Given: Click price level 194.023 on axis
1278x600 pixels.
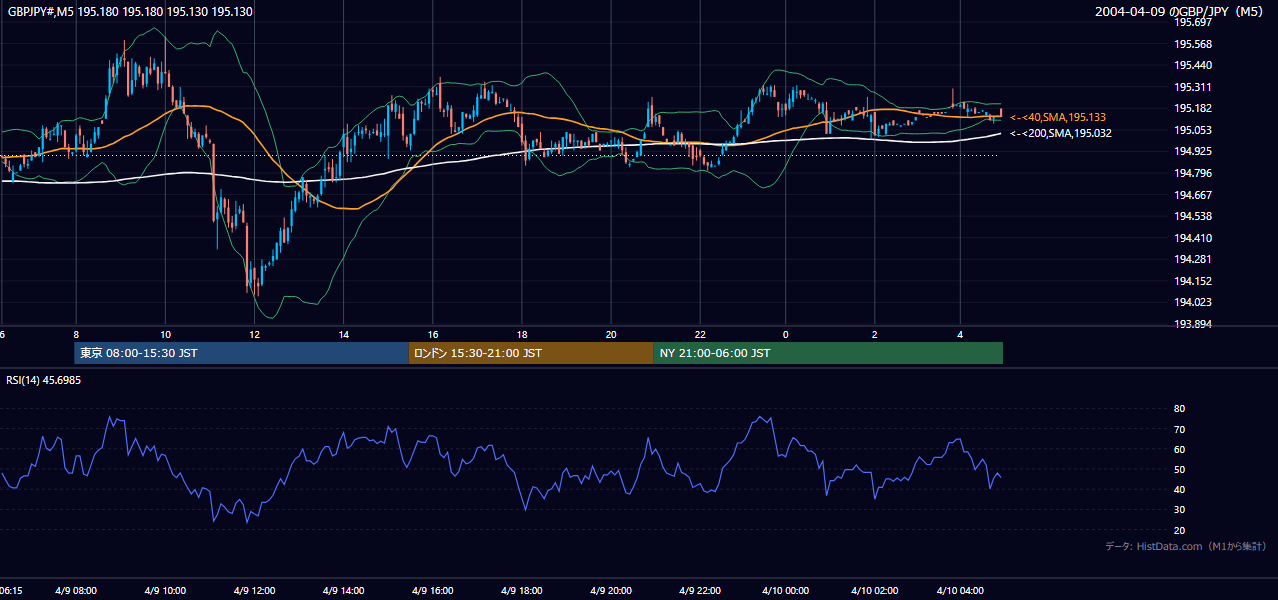Looking at the screenshot, I should coord(1193,302).
